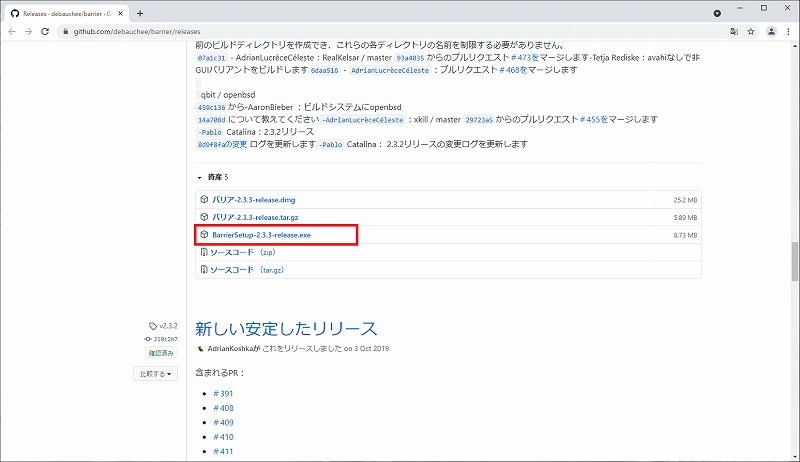
Task: Open commit 29723a5 link
Action: point(479,120)
